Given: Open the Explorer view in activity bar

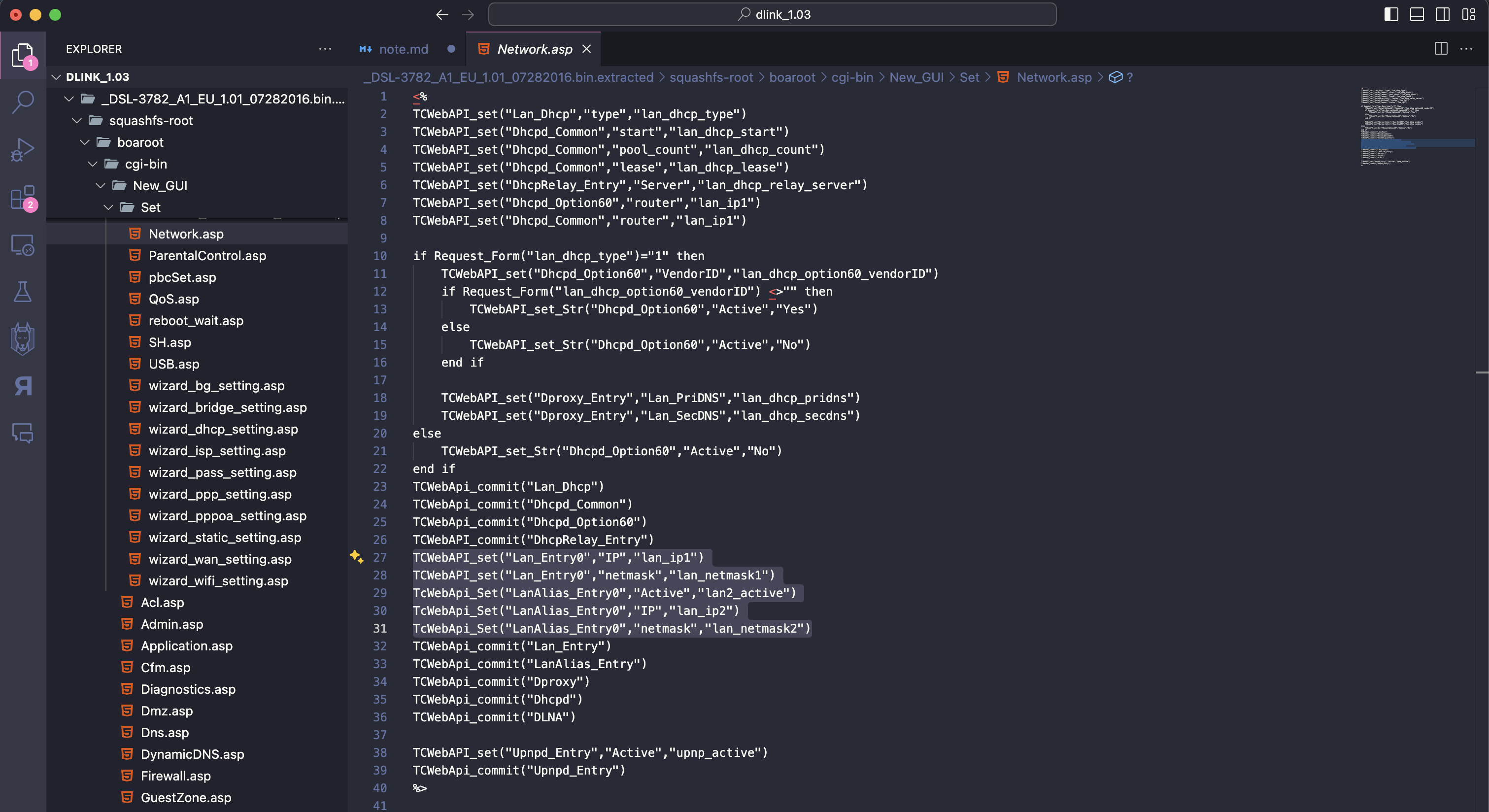Looking at the screenshot, I should (23, 55).
